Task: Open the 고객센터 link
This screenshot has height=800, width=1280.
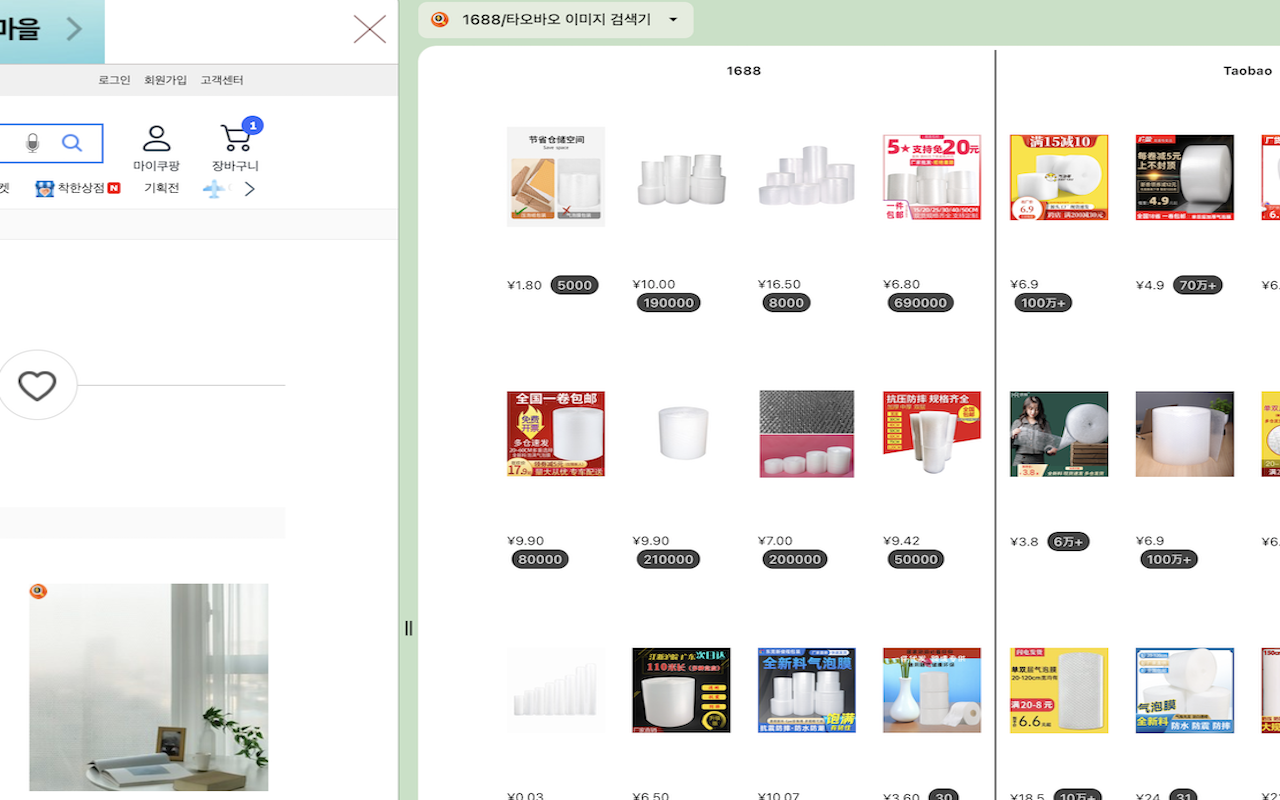Action: click(x=222, y=80)
